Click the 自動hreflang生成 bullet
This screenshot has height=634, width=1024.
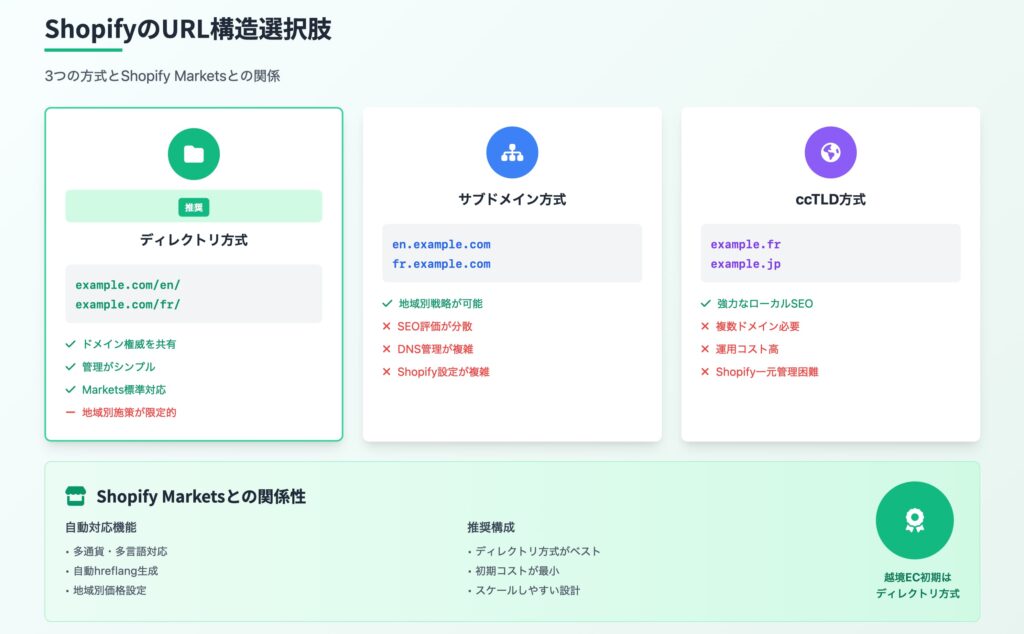[x=112, y=571]
